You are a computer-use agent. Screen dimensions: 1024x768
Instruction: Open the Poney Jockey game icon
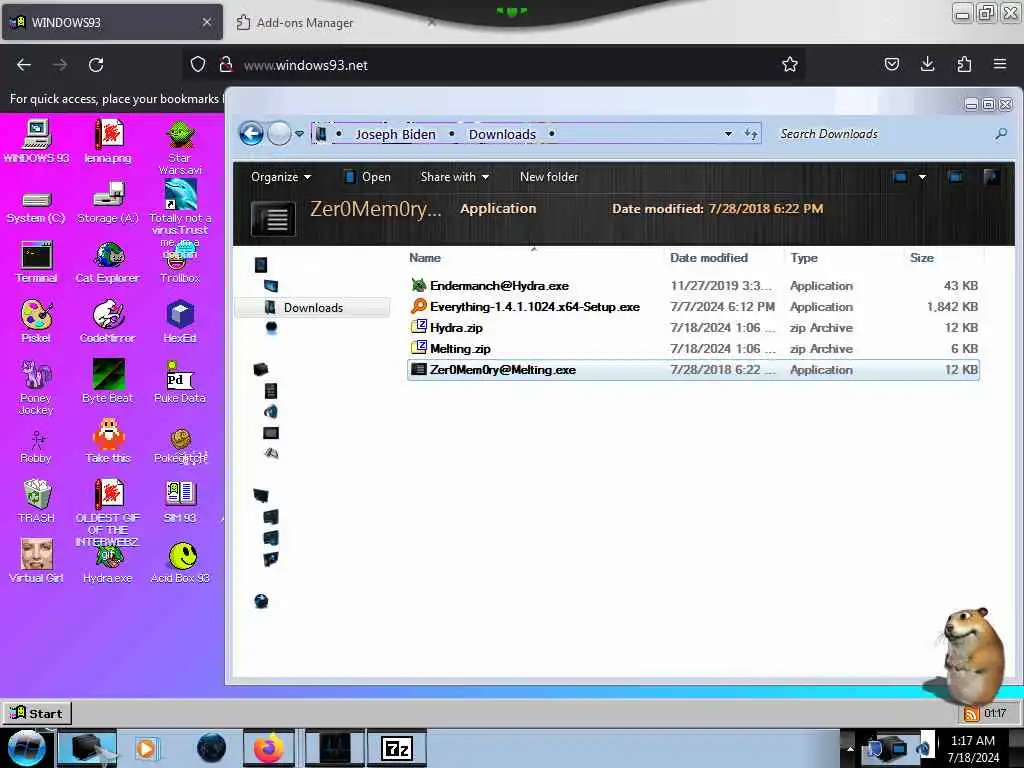[36, 387]
